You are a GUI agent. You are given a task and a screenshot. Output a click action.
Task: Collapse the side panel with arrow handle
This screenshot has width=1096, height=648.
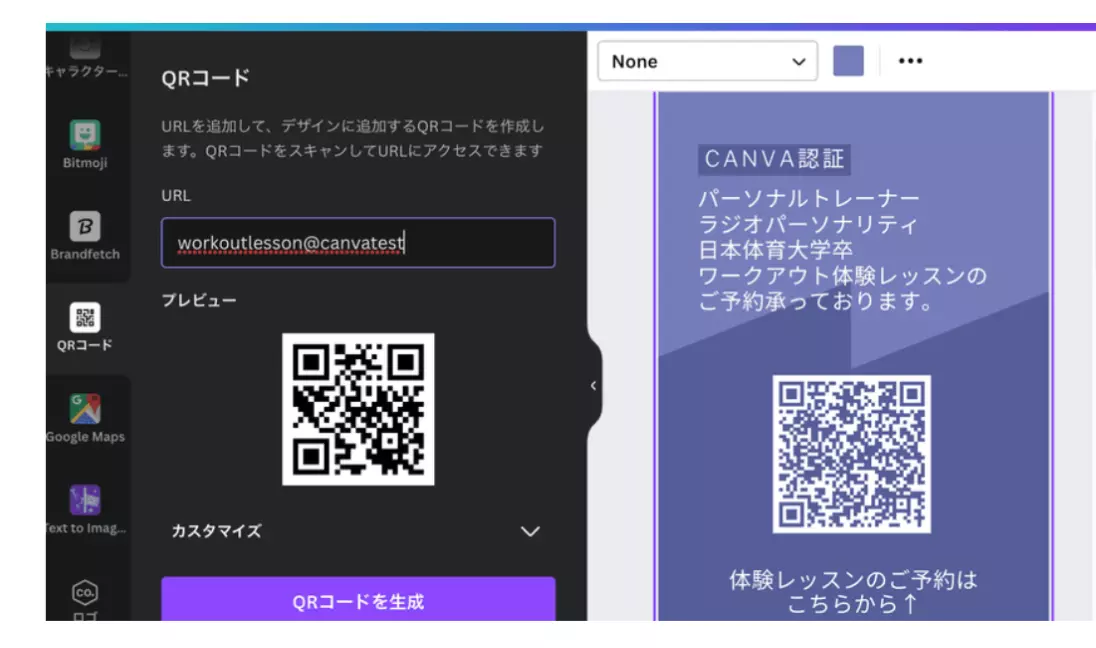tap(593, 386)
